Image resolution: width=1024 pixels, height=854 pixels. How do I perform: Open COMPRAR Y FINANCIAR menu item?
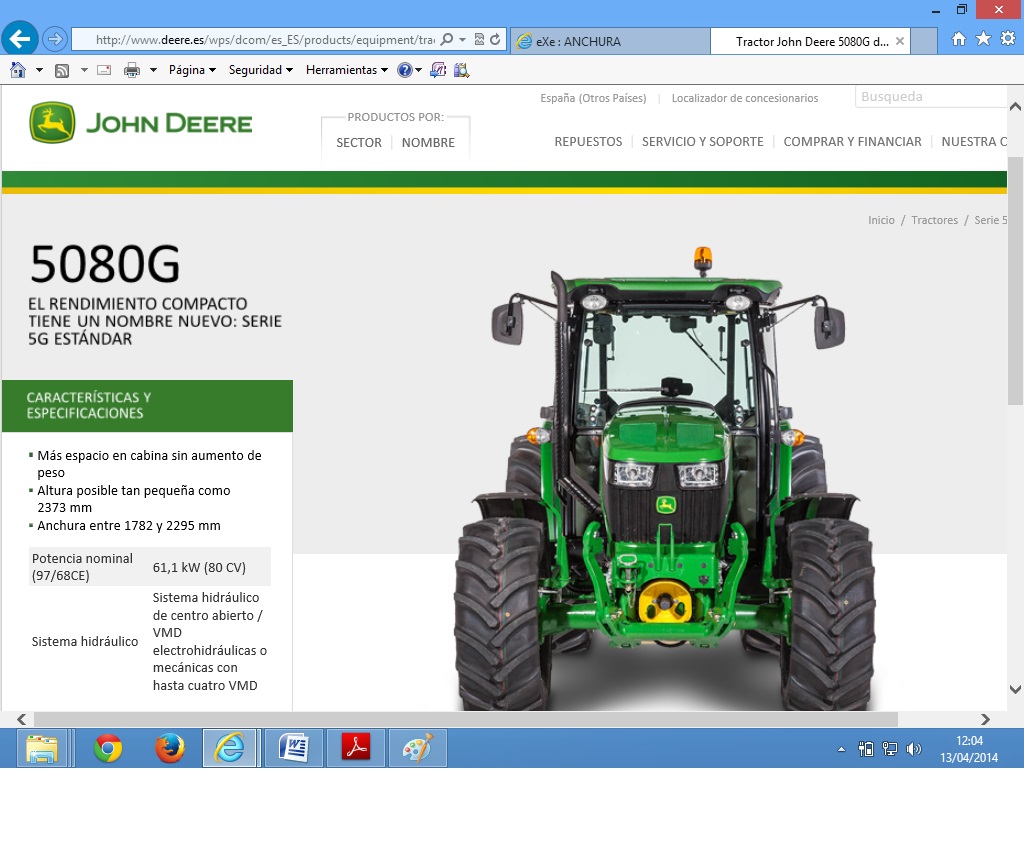tap(852, 142)
